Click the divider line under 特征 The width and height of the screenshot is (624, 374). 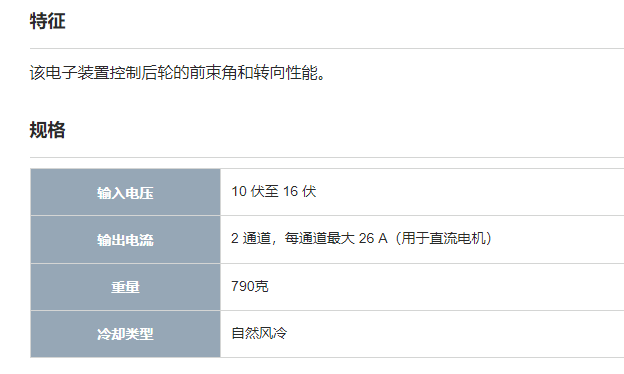click(327, 49)
